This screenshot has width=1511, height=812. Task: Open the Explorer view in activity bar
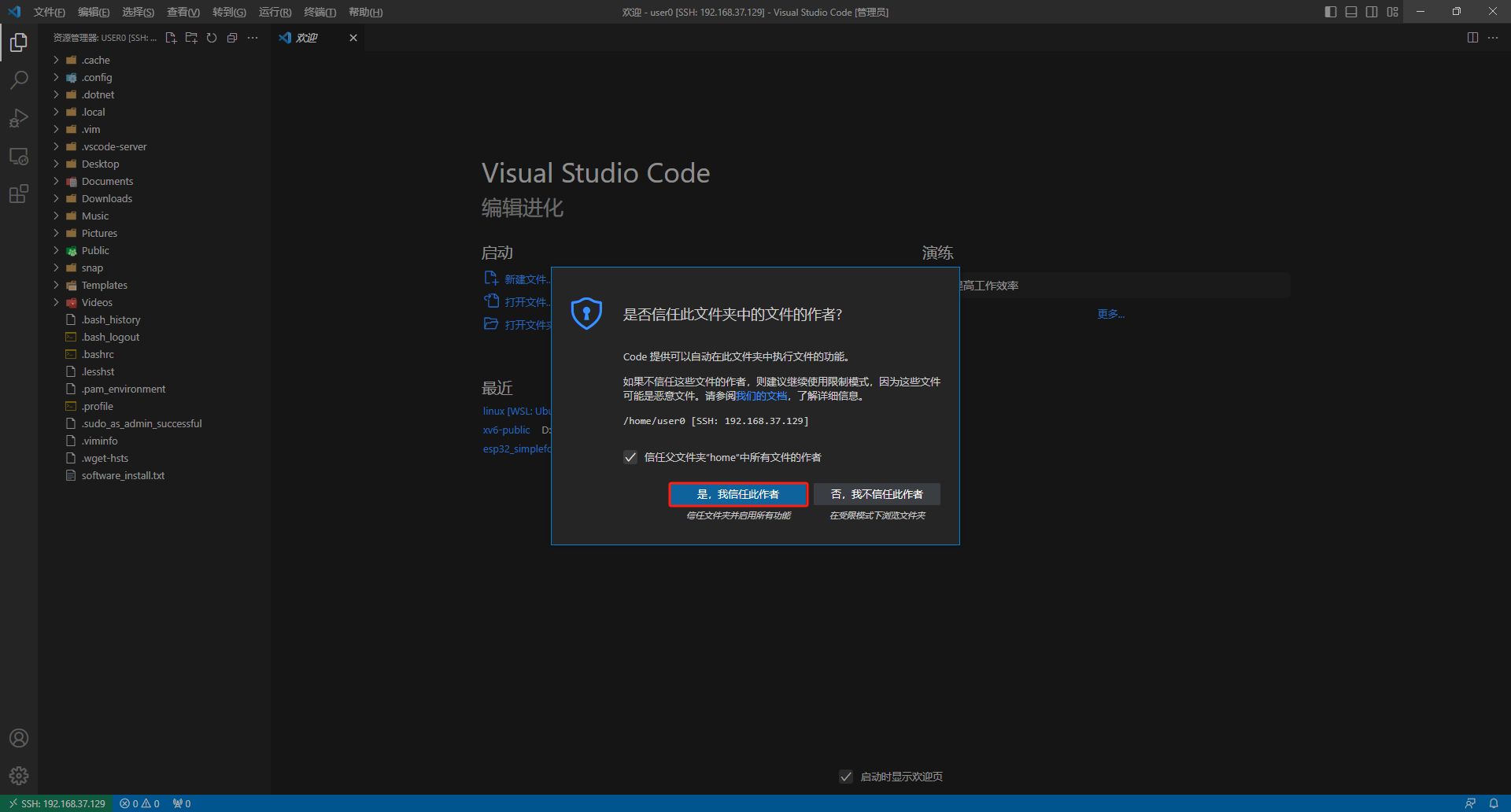click(x=19, y=42)
